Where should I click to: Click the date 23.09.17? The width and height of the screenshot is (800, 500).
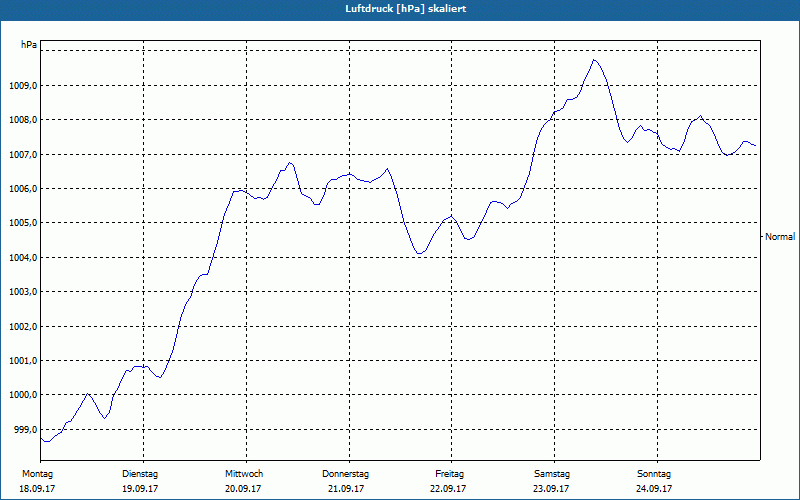point(551,489)
